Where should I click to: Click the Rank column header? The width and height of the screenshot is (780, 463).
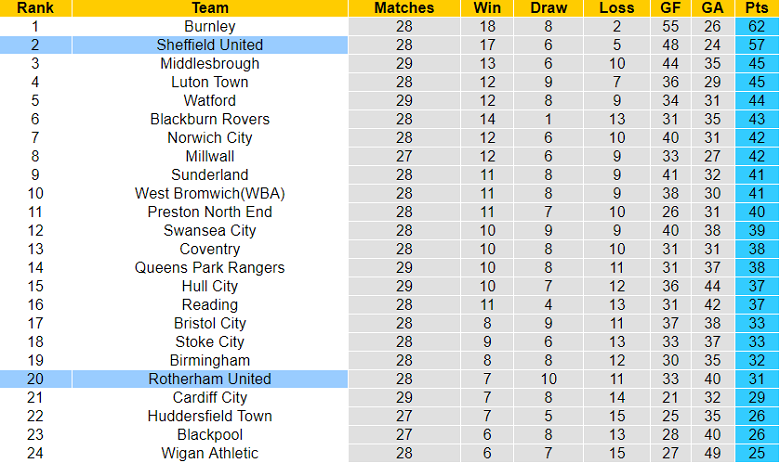(x=35, y=8)
